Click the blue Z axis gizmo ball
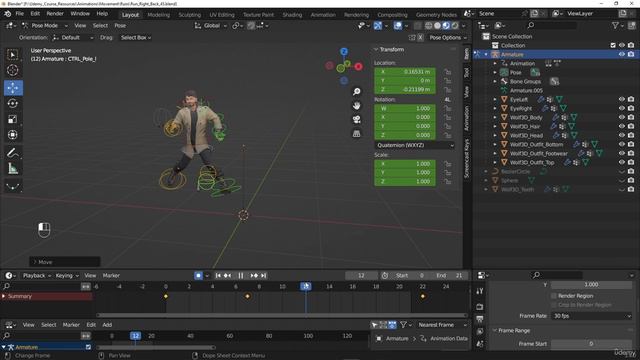This screenshot has height=360, width=640. [344, 51]
